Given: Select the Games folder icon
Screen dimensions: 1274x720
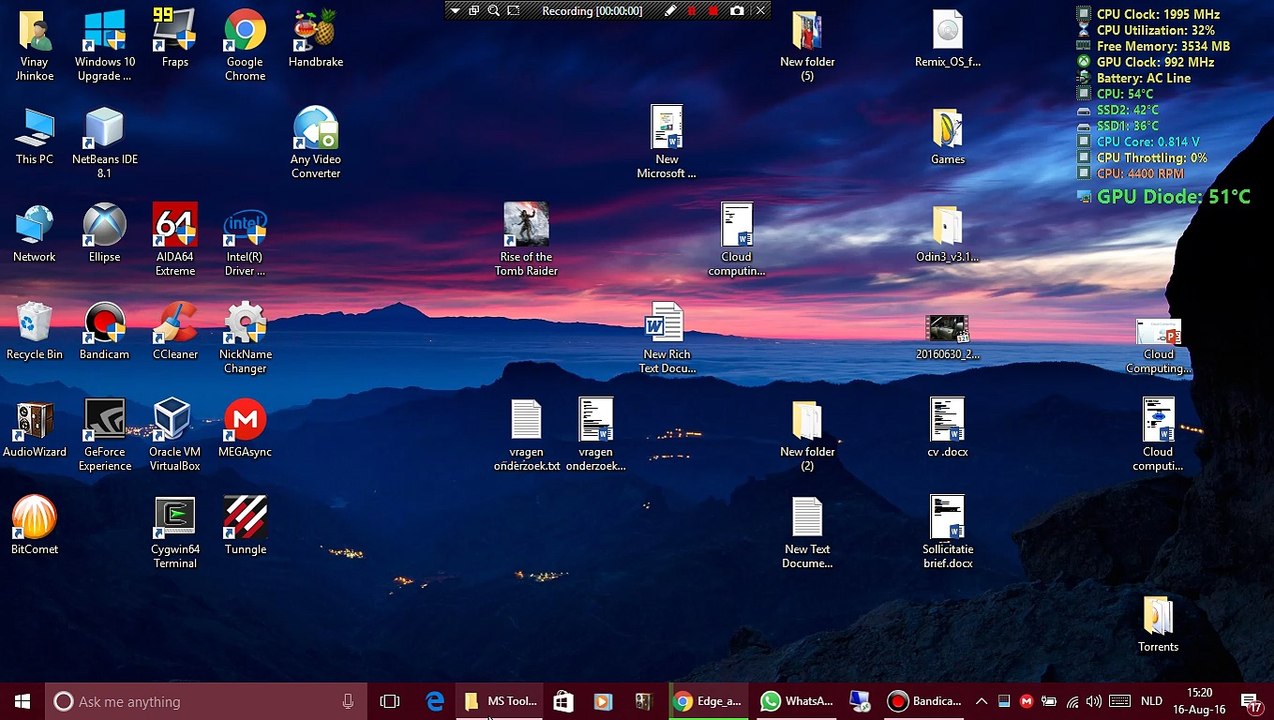Looking at the screenshot, I should click(947, 136).
